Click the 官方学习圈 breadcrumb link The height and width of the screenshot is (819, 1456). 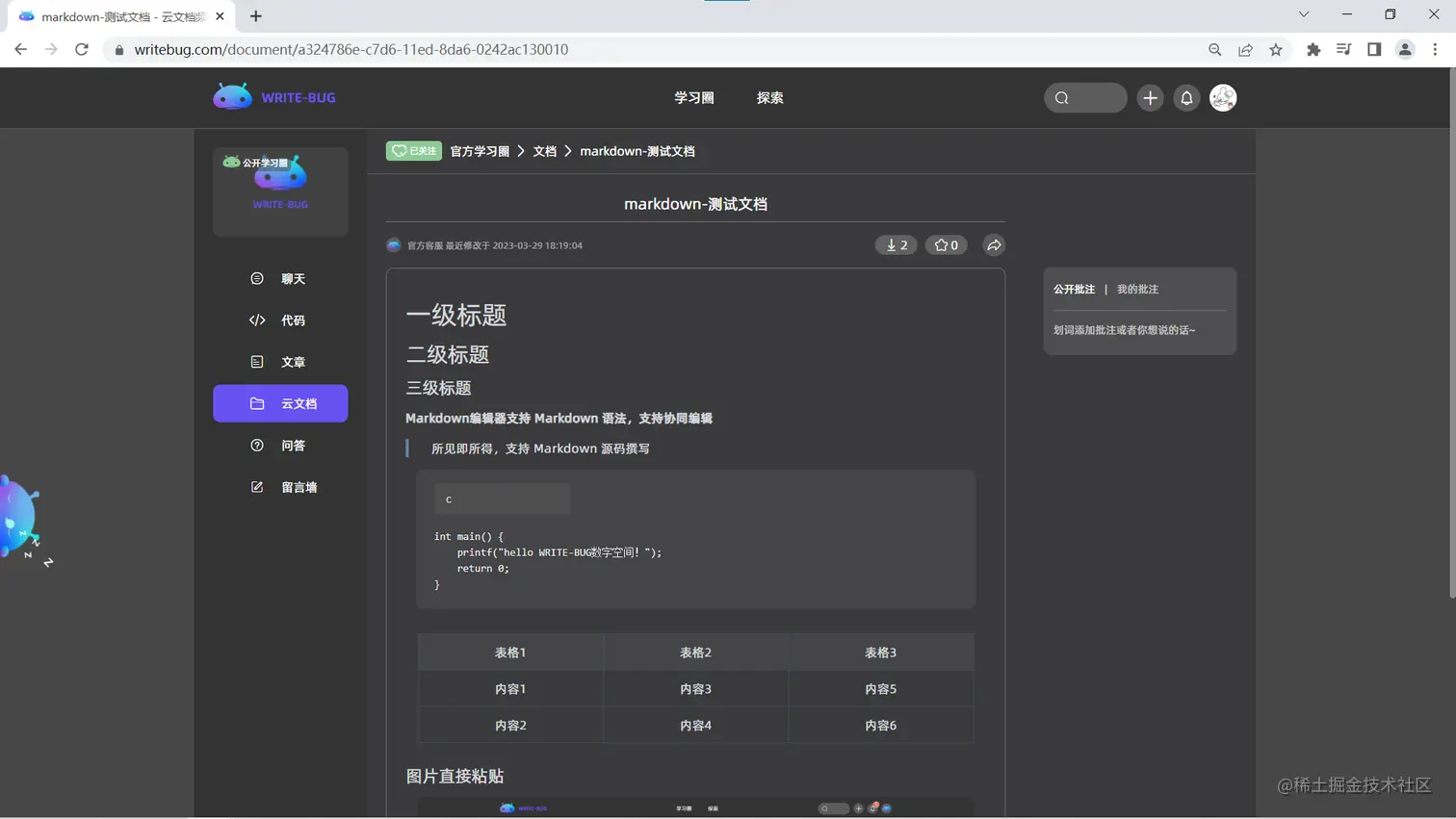click(x=479, y=150)
